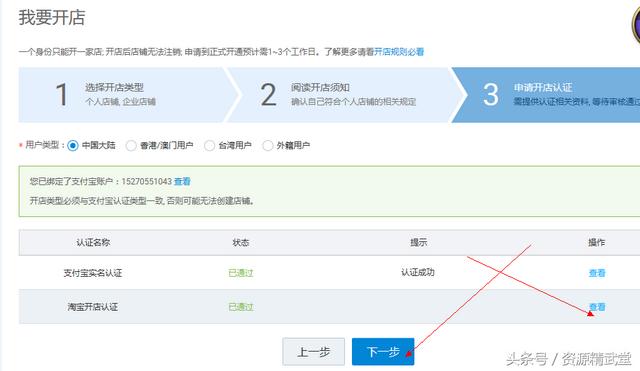Click the 状态 column header

point(240,242)
